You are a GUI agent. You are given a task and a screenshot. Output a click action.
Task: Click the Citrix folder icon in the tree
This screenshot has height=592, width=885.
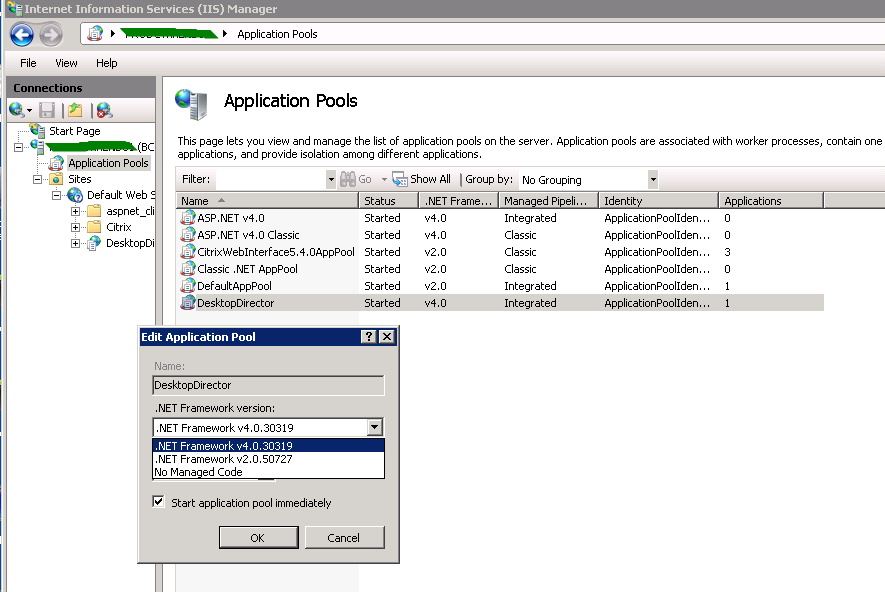(x=94, y=227)
